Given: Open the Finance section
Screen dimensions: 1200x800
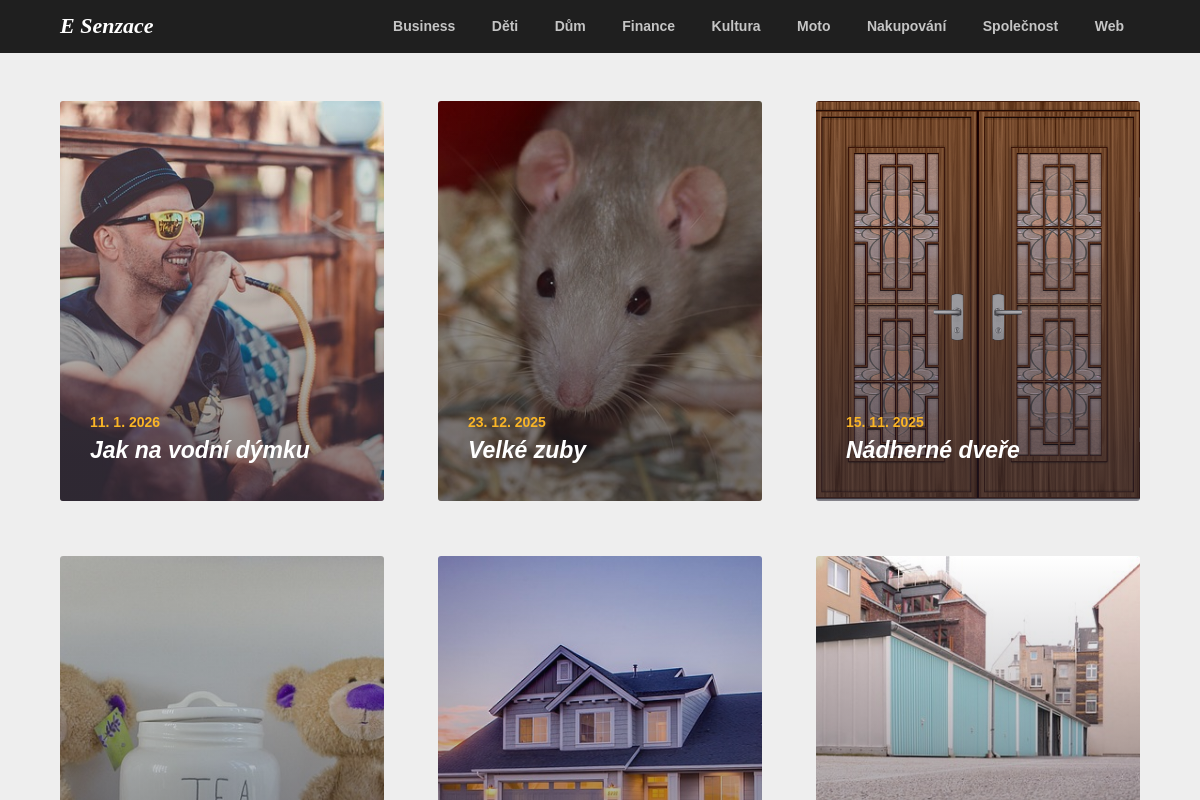Looking at the screenshot, I should (648, 26).
